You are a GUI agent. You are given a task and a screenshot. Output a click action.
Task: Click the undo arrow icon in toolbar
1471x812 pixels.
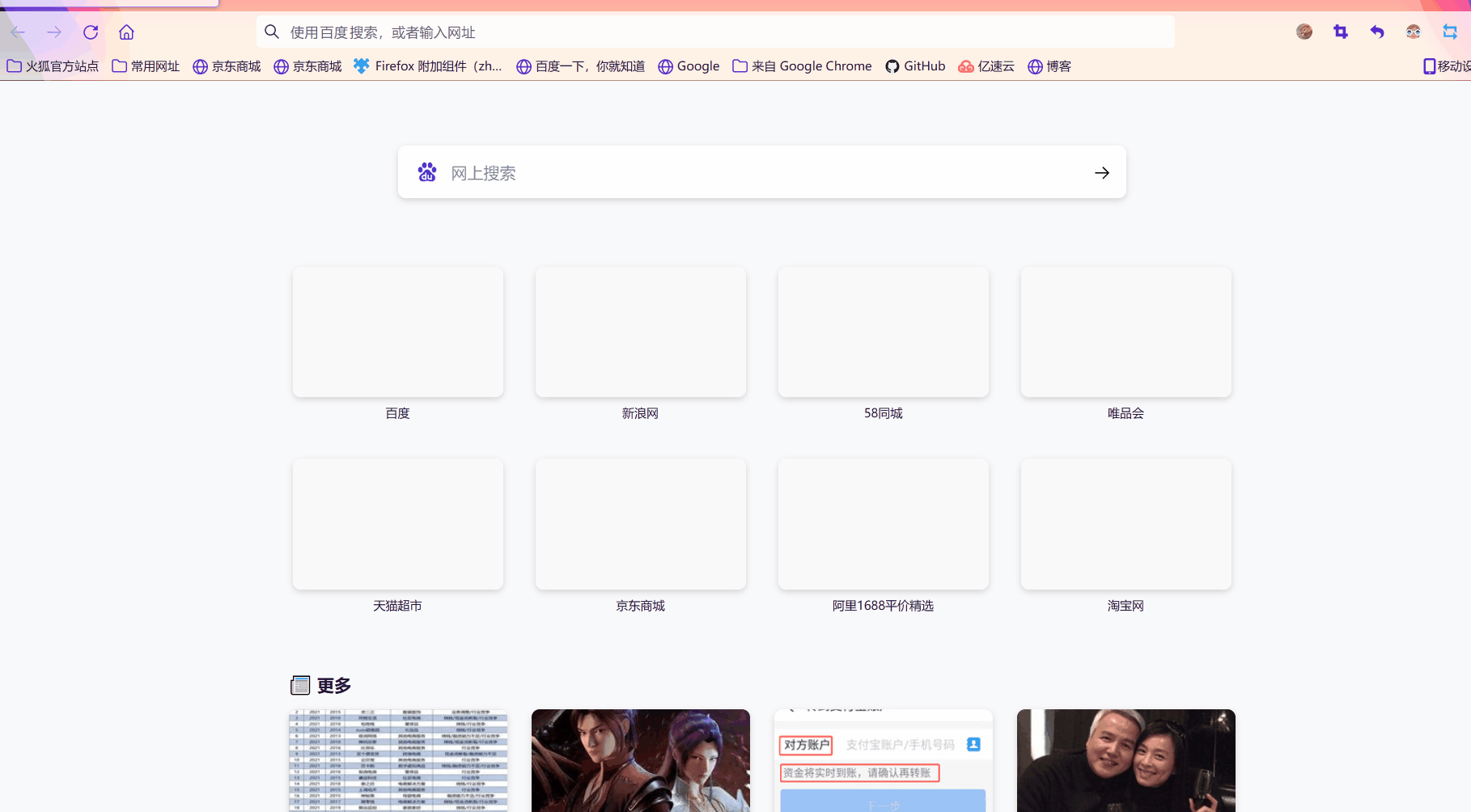[1376, 32]
